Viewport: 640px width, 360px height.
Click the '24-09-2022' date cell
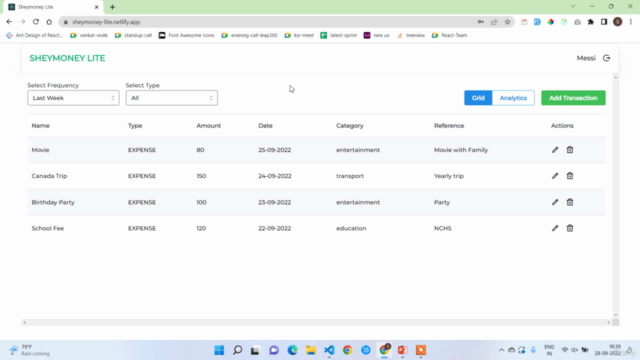[x=275, y=176]
